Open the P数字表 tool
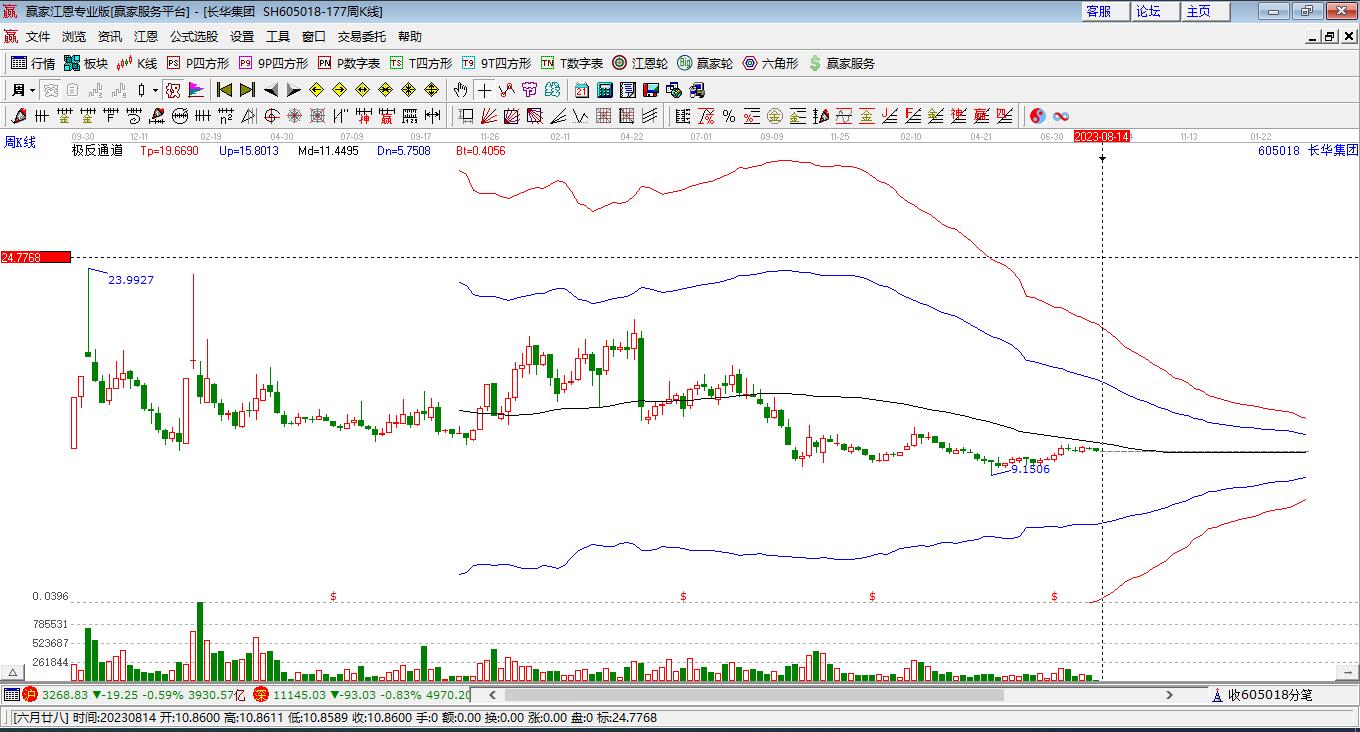 pos(349,63)
